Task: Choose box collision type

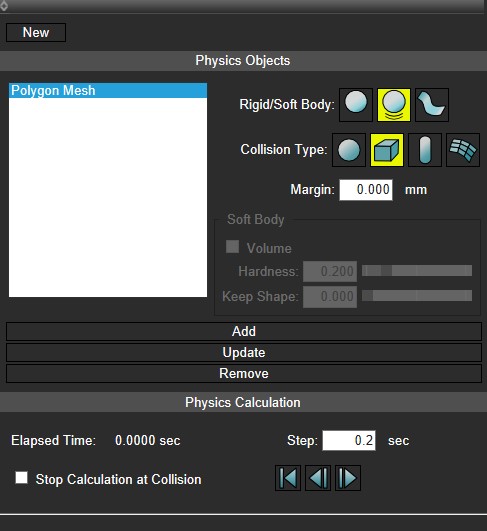Action: [x=387, y=150]
